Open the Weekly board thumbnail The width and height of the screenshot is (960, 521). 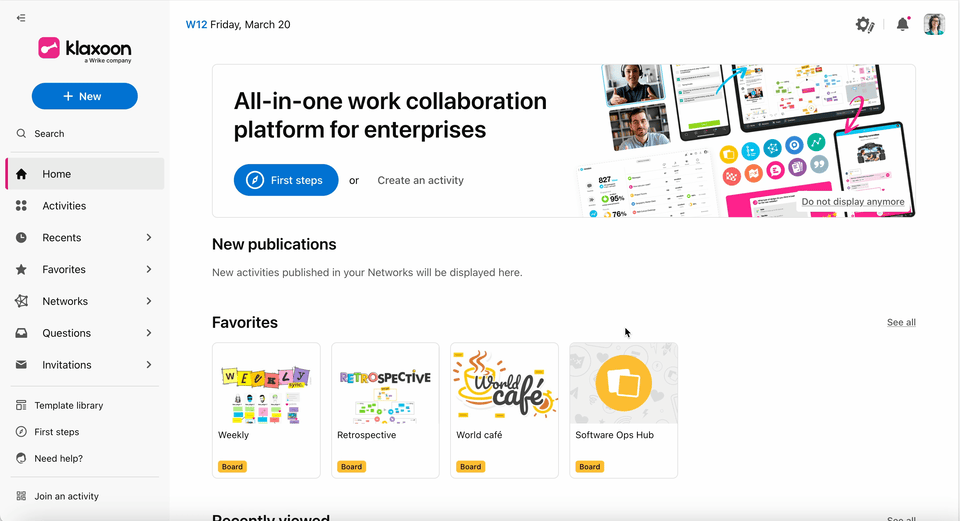pos(266,384)
